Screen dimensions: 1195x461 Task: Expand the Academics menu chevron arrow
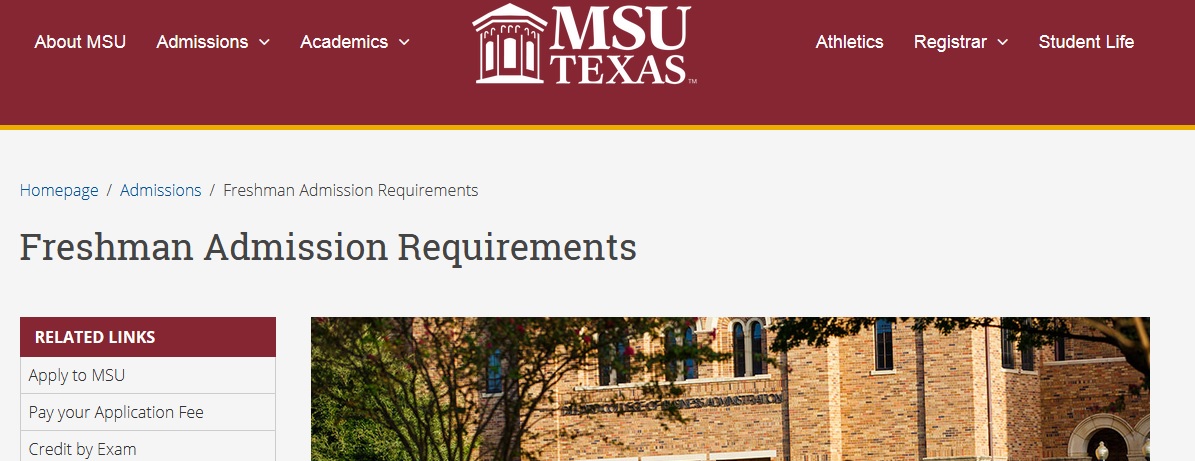click(404, 42)
